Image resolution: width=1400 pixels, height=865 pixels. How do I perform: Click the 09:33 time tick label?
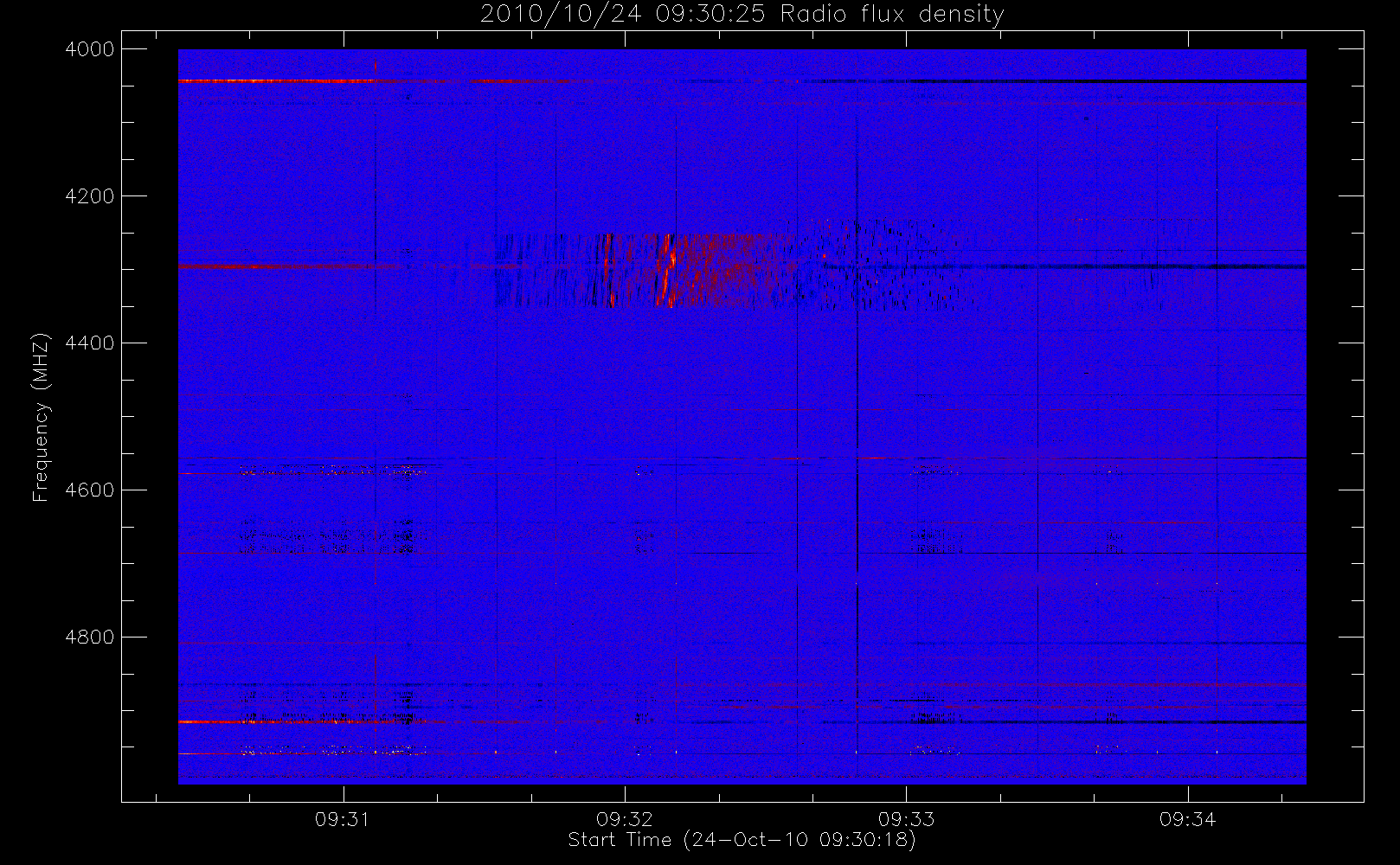click(x=906, y=819)
